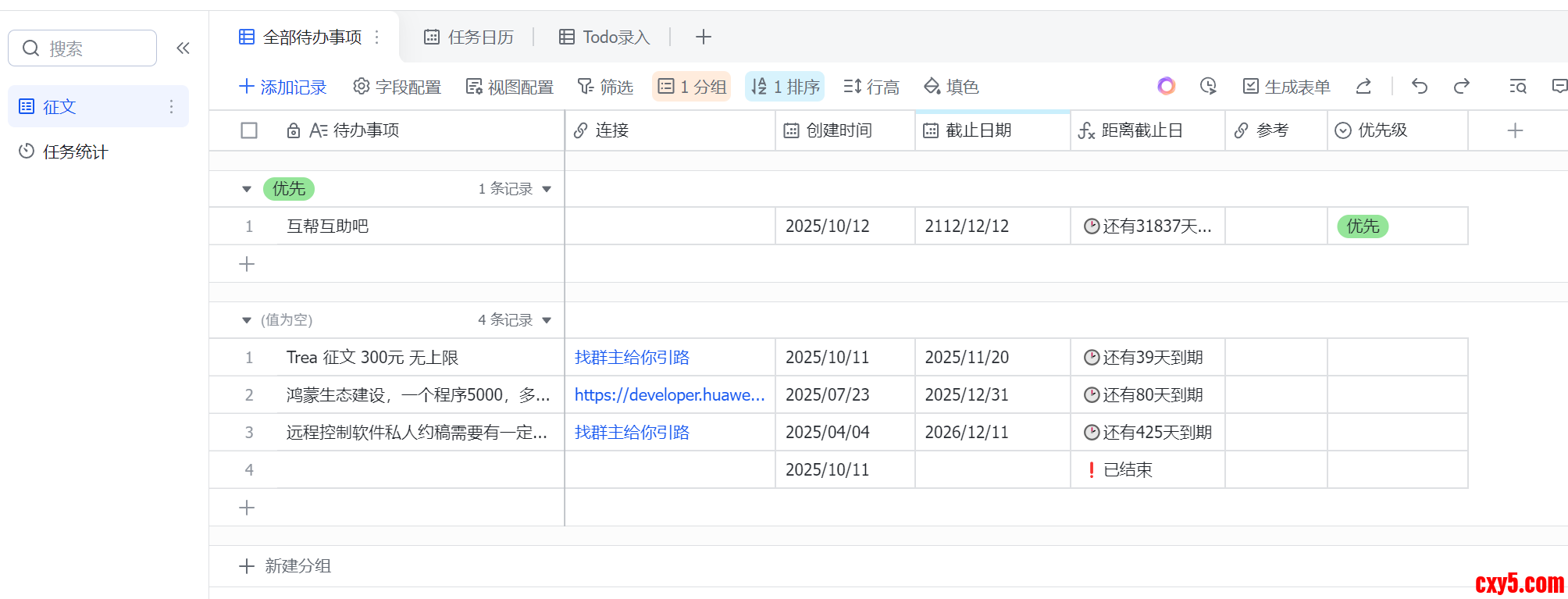Add a new column with plus icon
This screenshot has width=1568, height=599.
pyautogui.click(x=1515, y=130)
